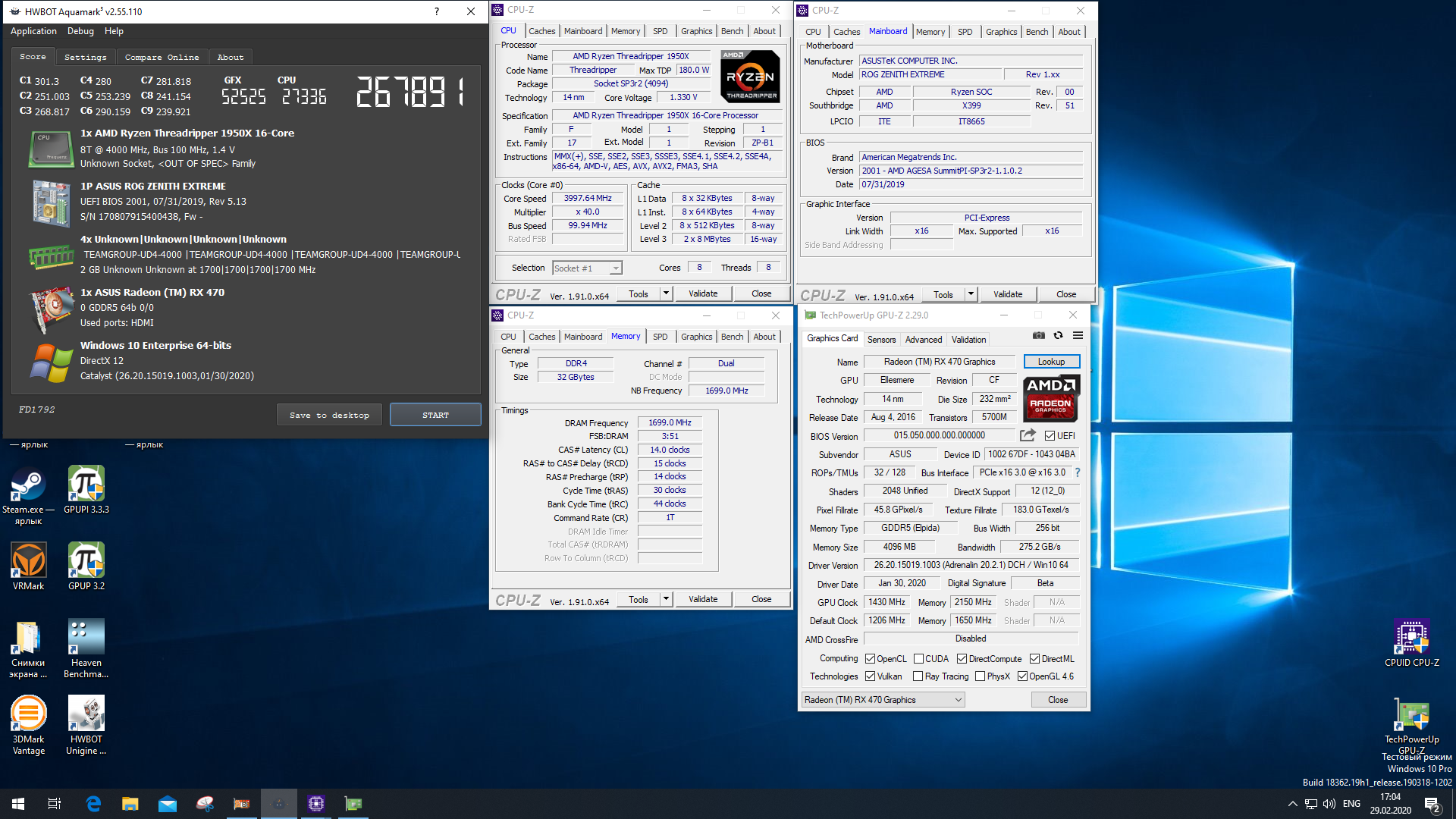Show hidden system tray icons

pyautogui.click(x=1292, y=804)
